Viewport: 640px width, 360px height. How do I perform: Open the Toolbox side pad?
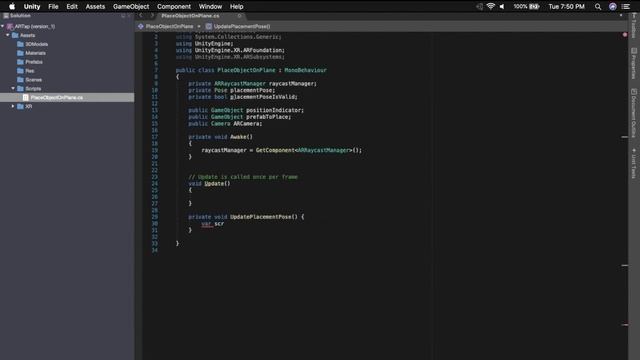[634, 25]
